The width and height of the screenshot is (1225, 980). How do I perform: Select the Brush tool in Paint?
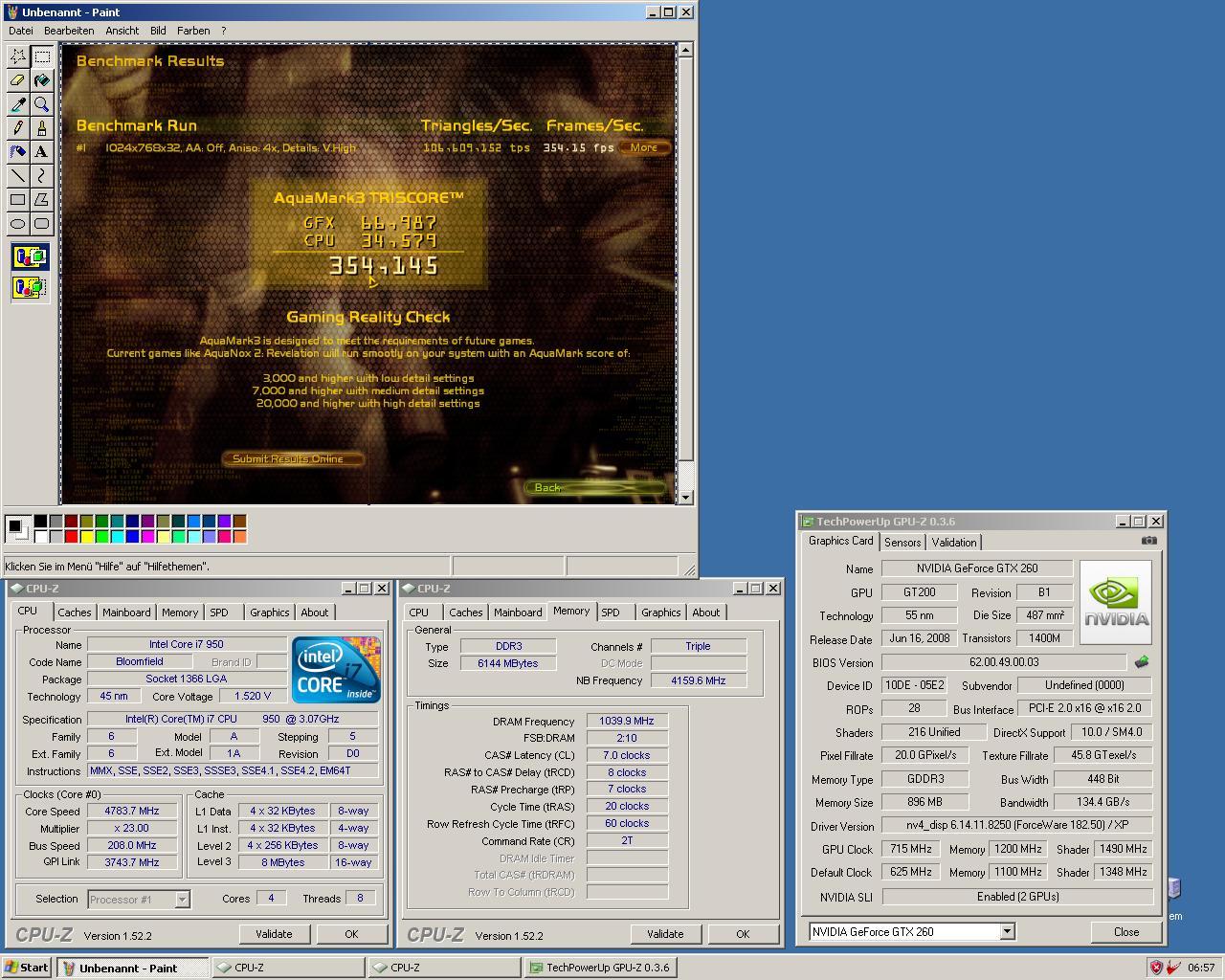pyautogui.click(x=42, y=128)
